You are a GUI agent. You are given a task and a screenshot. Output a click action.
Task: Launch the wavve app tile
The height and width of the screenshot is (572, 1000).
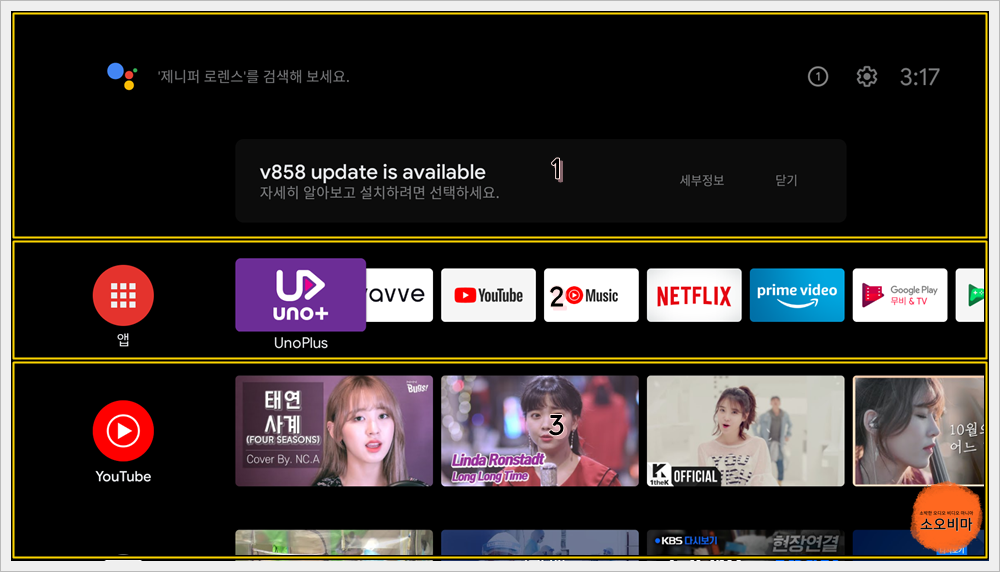399,295
